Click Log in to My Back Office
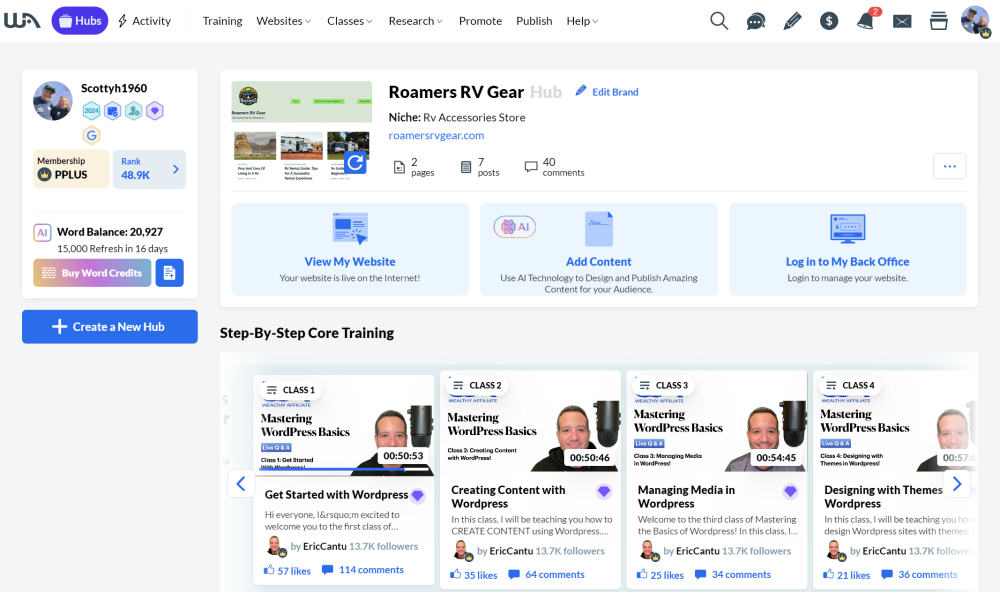 point(848,249)
